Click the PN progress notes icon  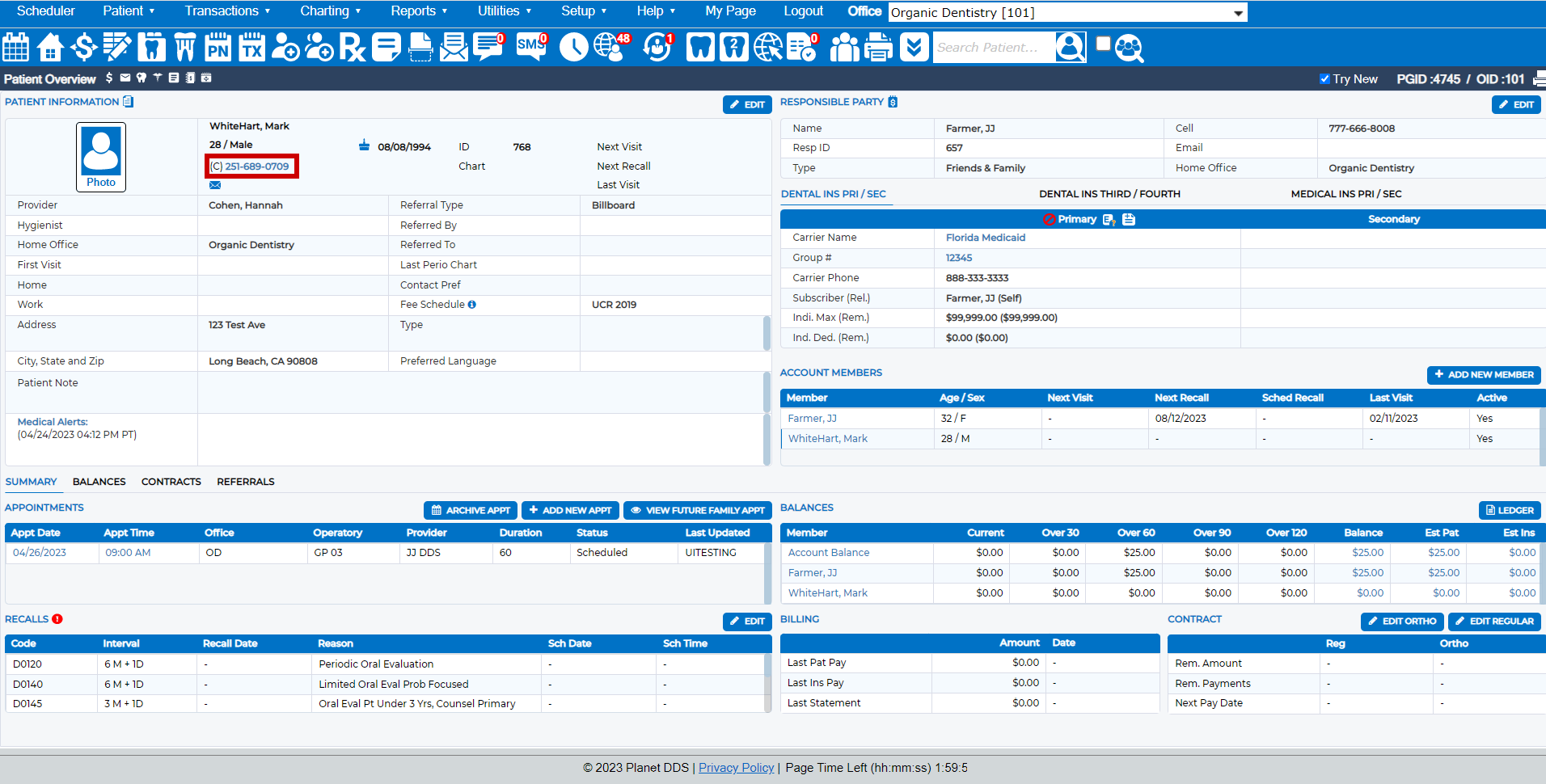[218, 48]
